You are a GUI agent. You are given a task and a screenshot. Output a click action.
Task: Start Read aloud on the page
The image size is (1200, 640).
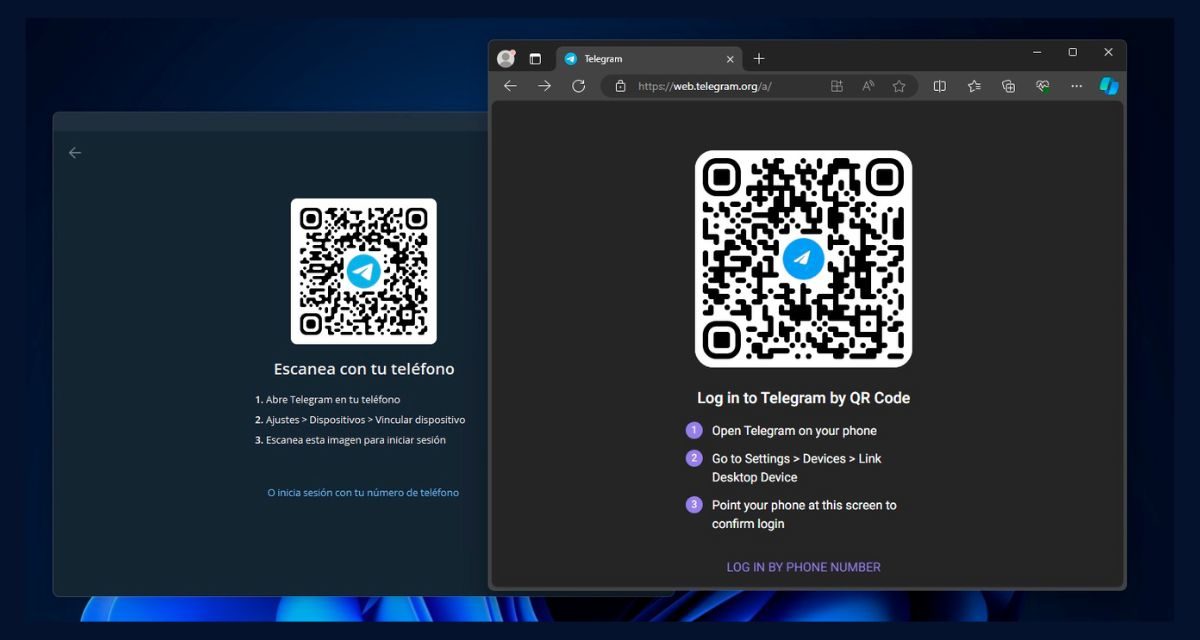point(868,86)
